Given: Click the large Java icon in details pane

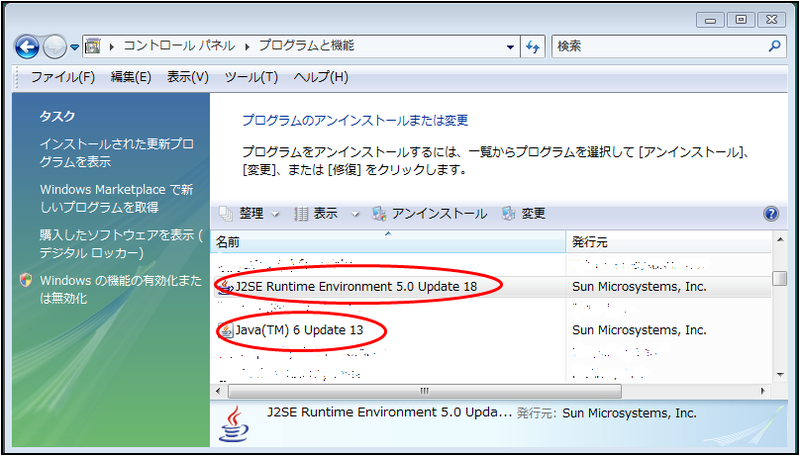Looking at the screenshot, I should point(234,423).
